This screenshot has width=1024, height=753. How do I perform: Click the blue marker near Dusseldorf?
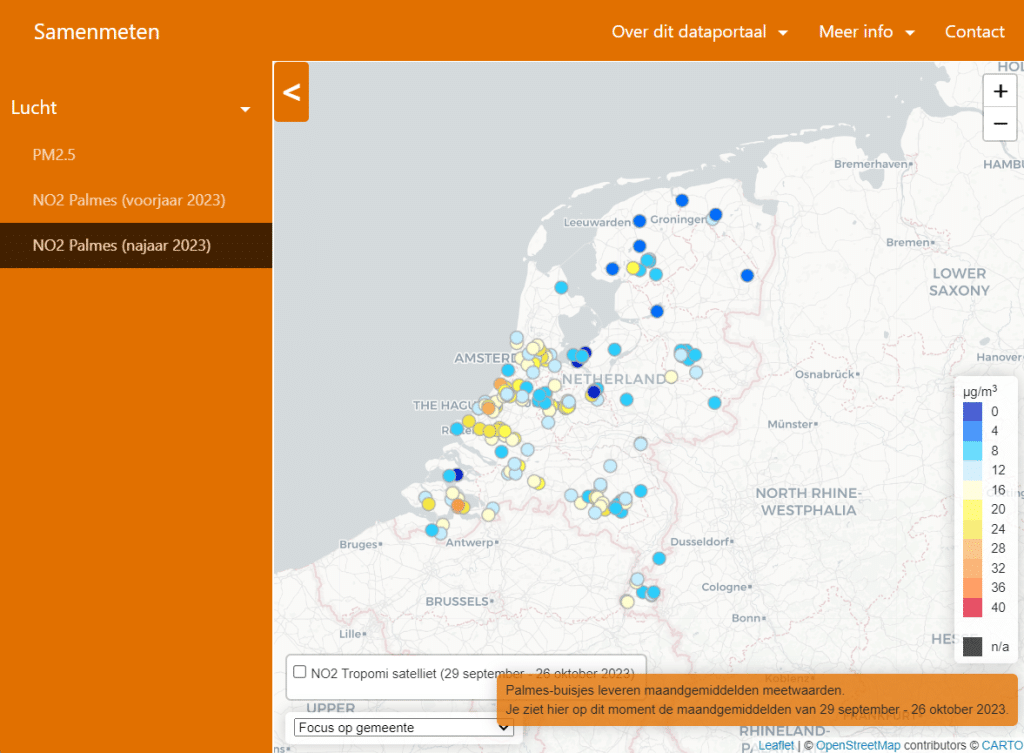coord(659,558)
